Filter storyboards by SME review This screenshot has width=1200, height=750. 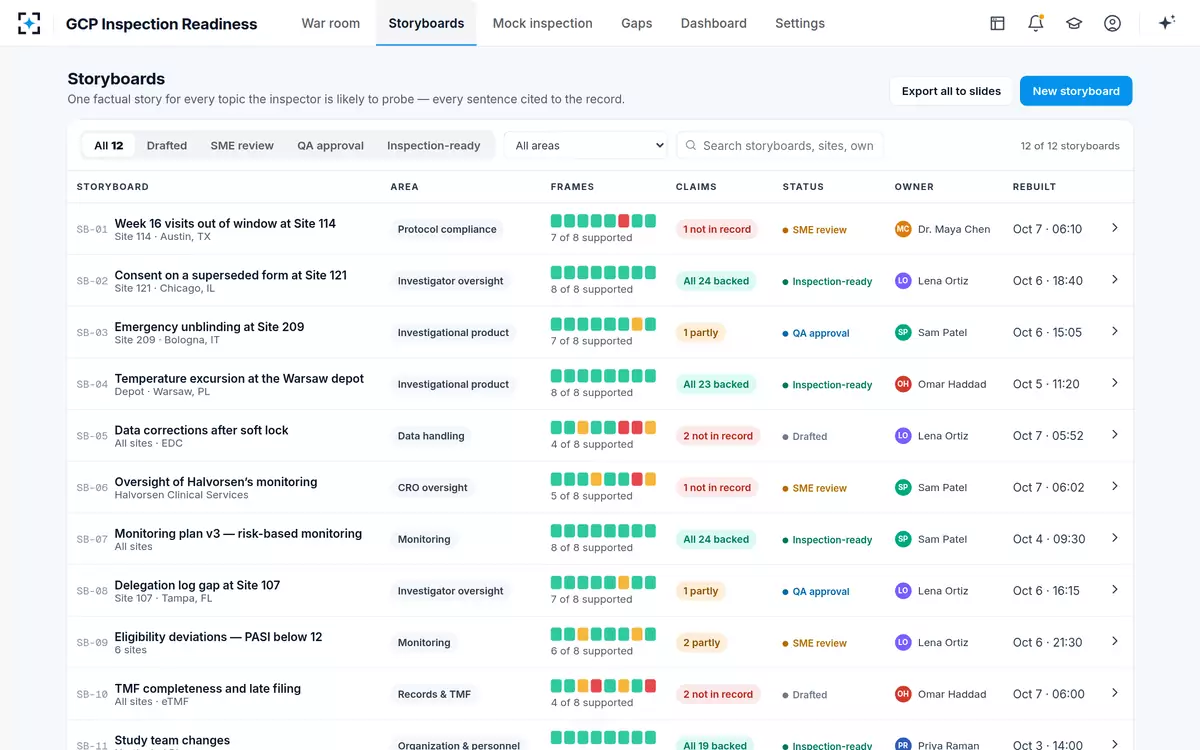(x=242, y=145)
